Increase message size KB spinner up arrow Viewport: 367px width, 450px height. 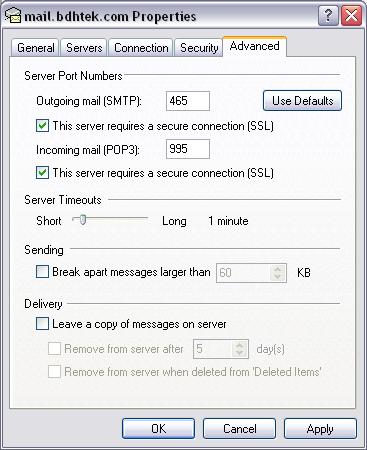(x=278, y=269)
